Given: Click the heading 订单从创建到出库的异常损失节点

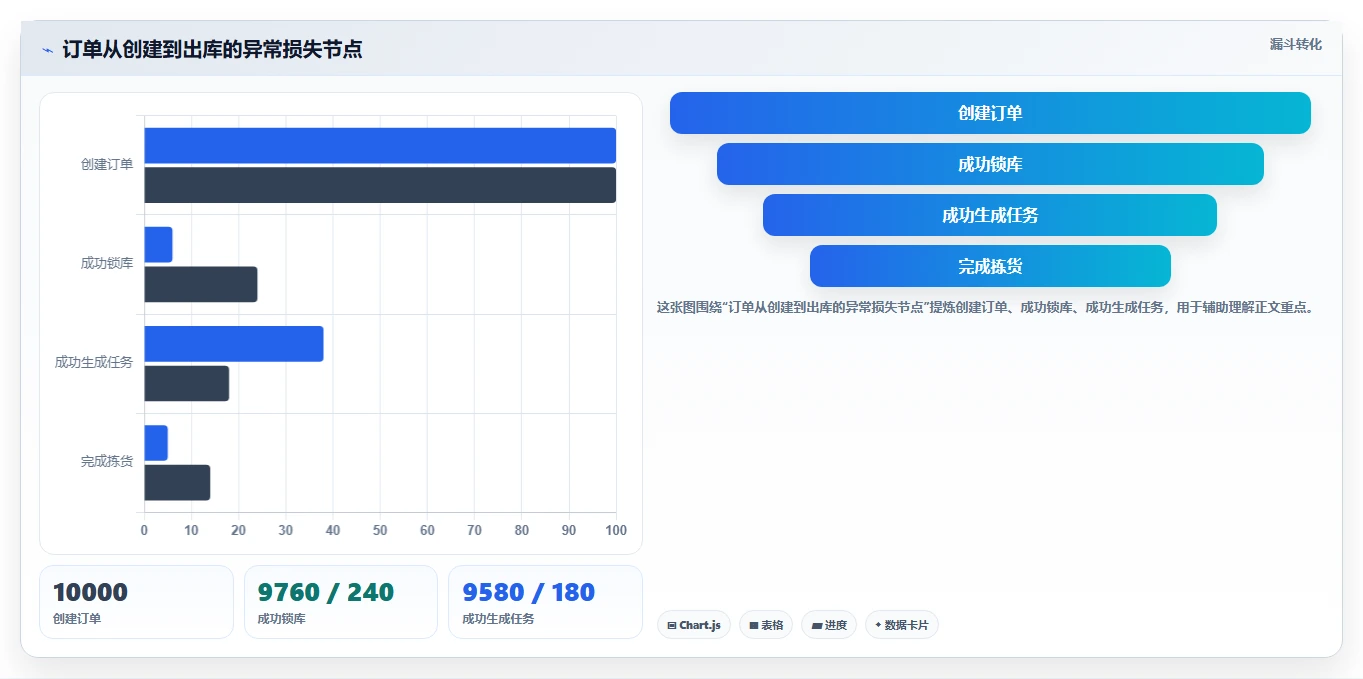Looking at the screenshot, I should pos(212,49).
